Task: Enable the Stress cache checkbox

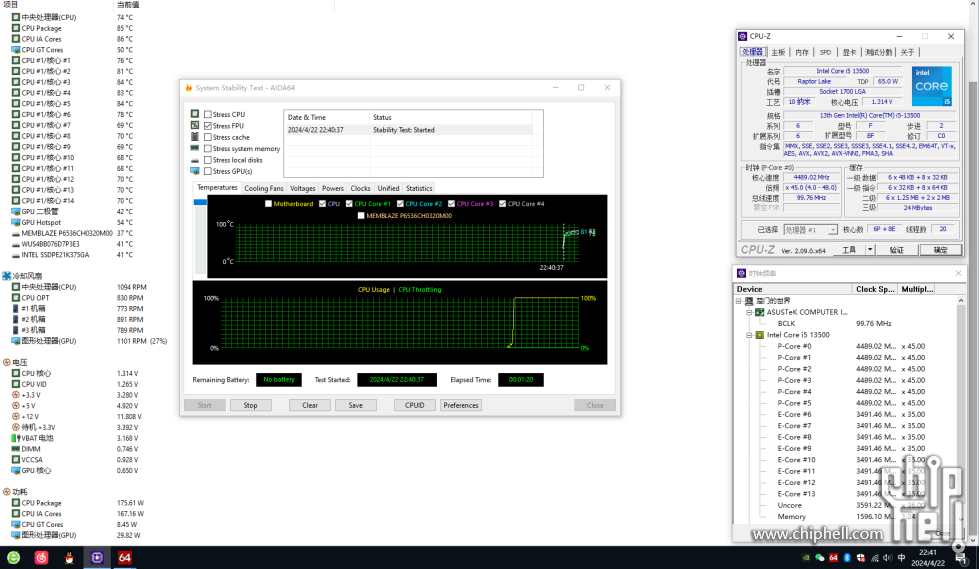Action: 208,137
